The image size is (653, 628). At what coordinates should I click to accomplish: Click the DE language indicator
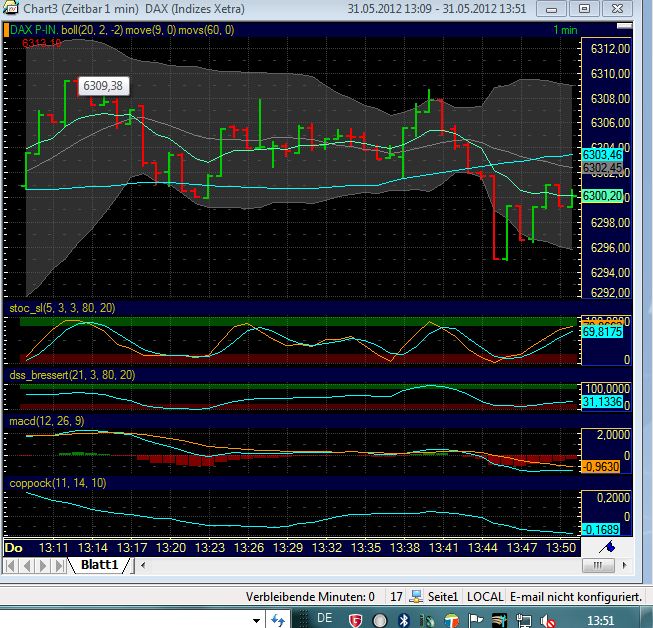(324, 618)
